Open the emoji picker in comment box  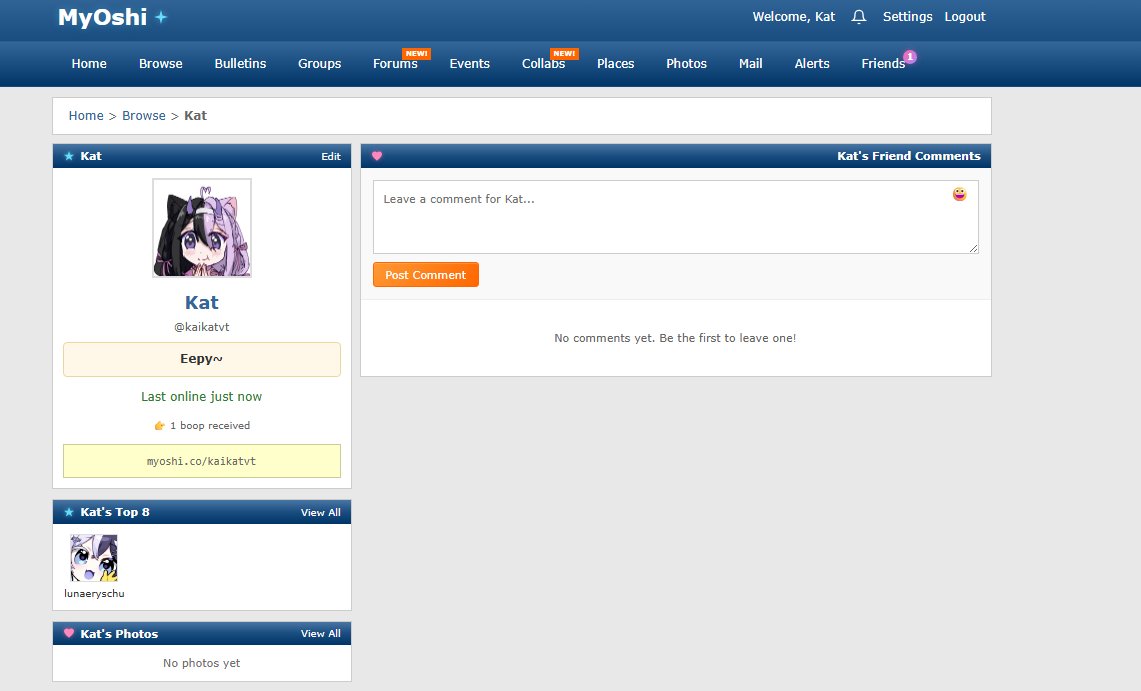959,194
